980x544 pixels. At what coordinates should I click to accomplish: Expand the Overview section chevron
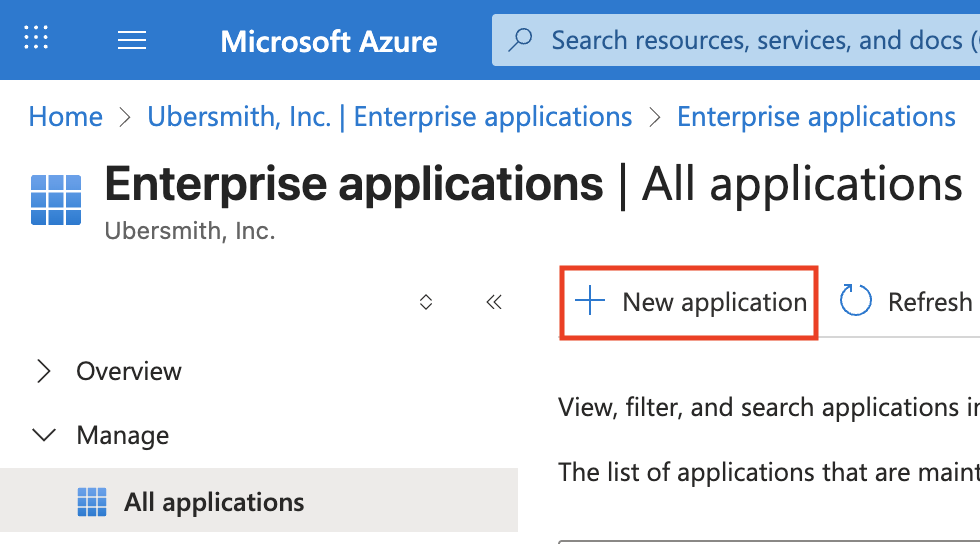pos(43,371)
